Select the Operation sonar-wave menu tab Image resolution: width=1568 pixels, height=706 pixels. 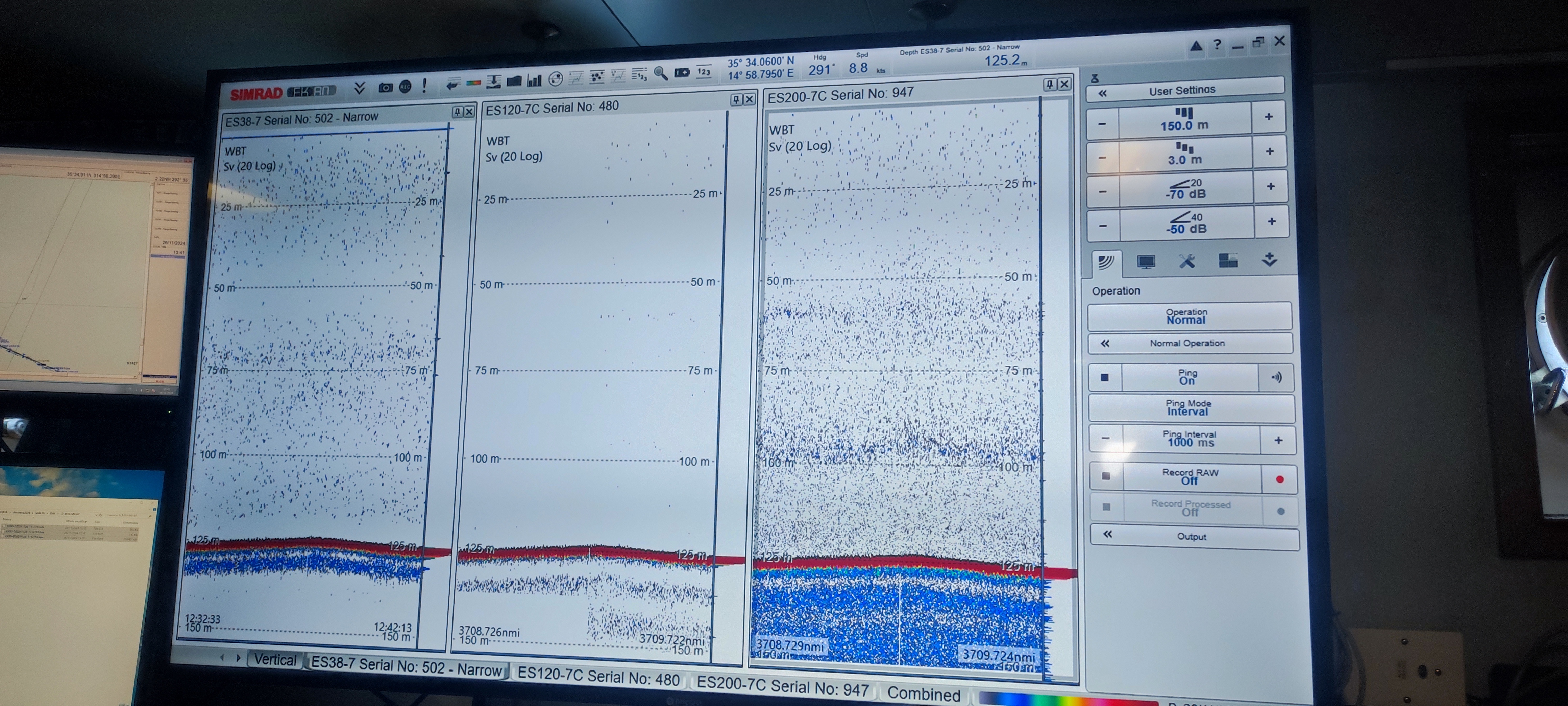[x=1106, y=262]
